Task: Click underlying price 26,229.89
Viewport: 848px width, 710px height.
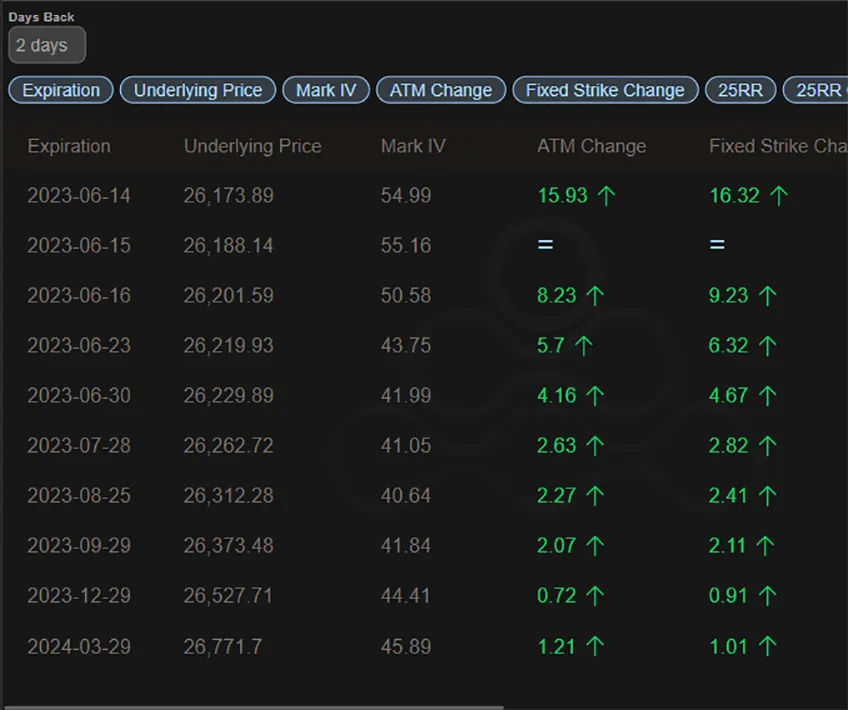Action: 228,395
